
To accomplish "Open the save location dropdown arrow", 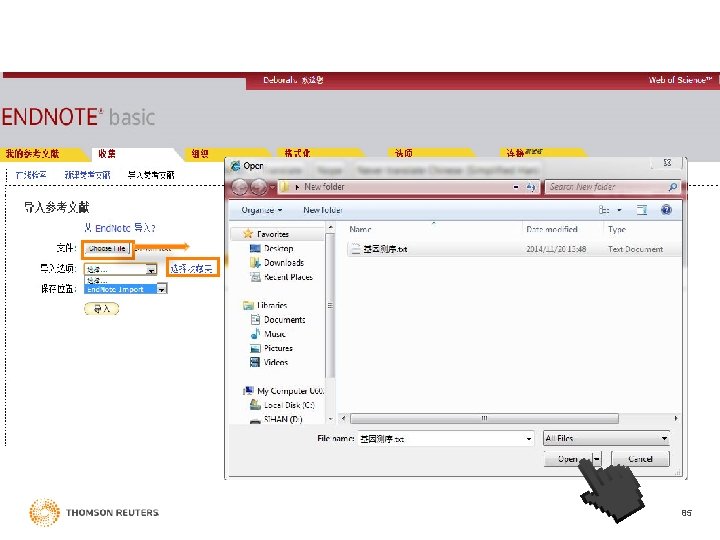I will pos(162,289).
